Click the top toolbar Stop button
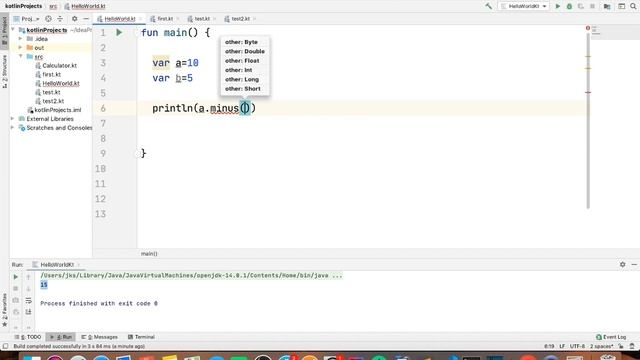The height and width of the screenshot is (360, 640). (x=592, y=6)
